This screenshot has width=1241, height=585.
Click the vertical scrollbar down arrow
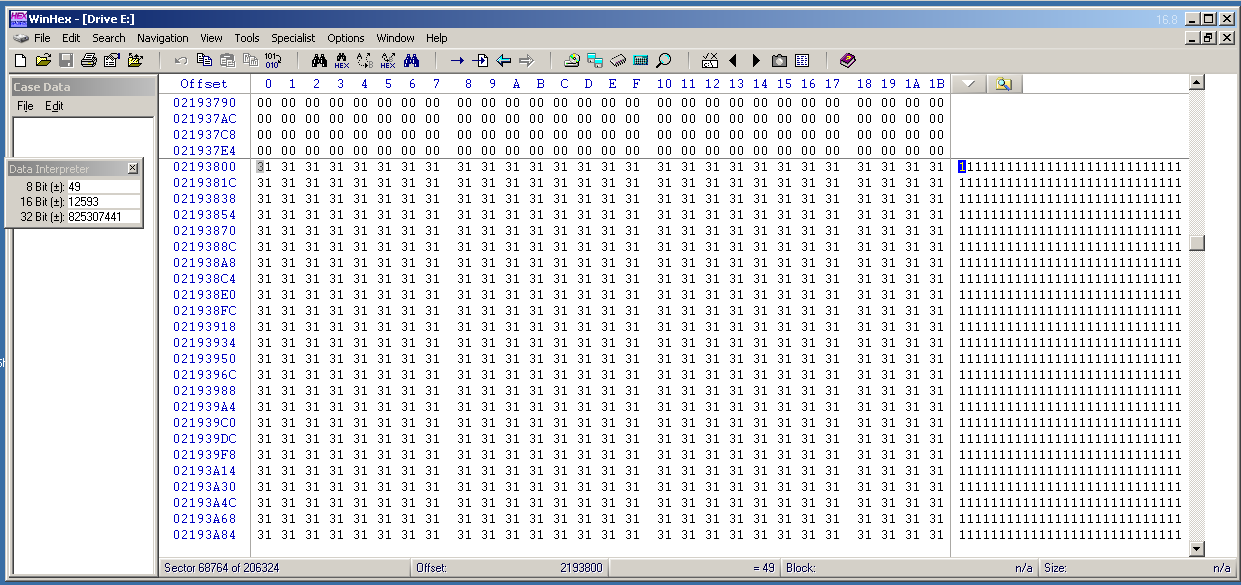click(1197, 549)
